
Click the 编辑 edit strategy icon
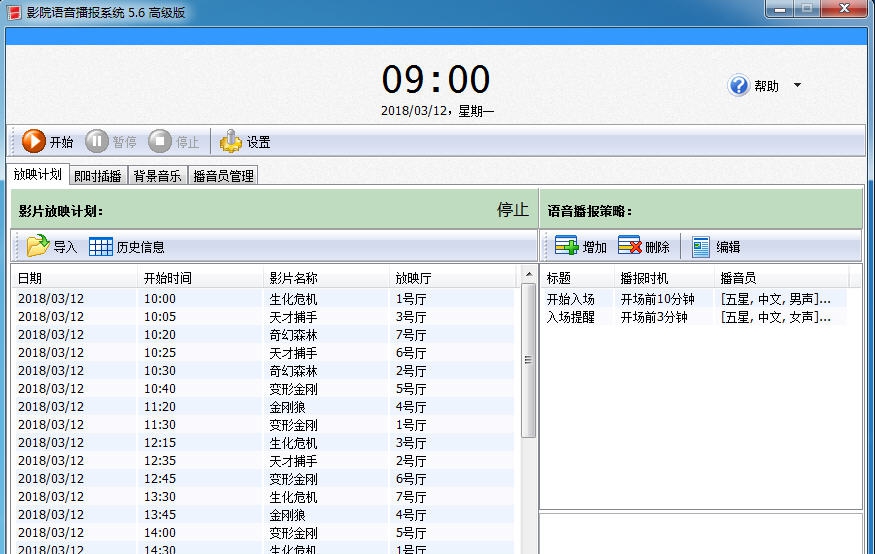pyautogui.click(x=700, y=247)
